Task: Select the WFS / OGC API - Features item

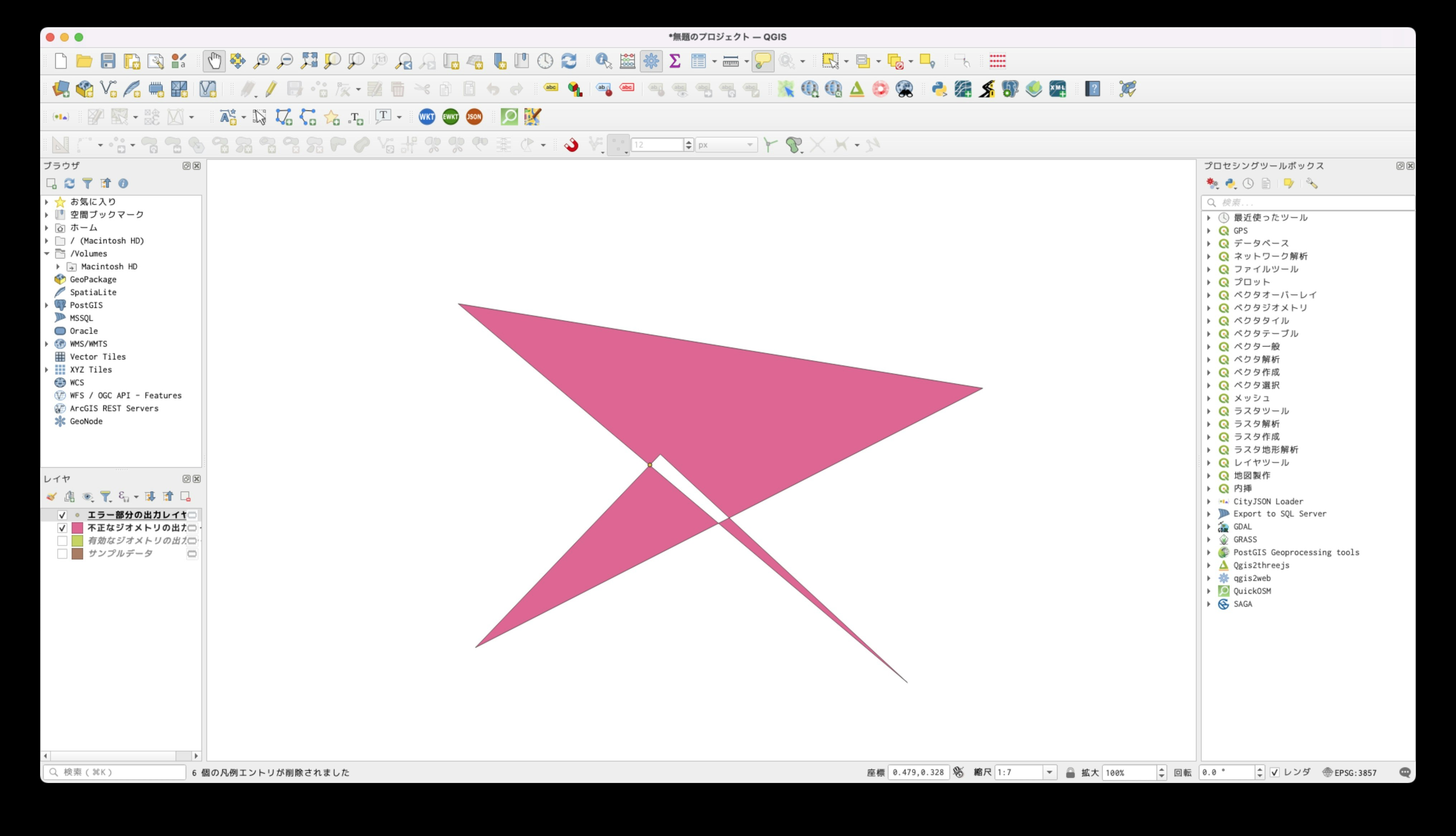Action: (125, 395)
